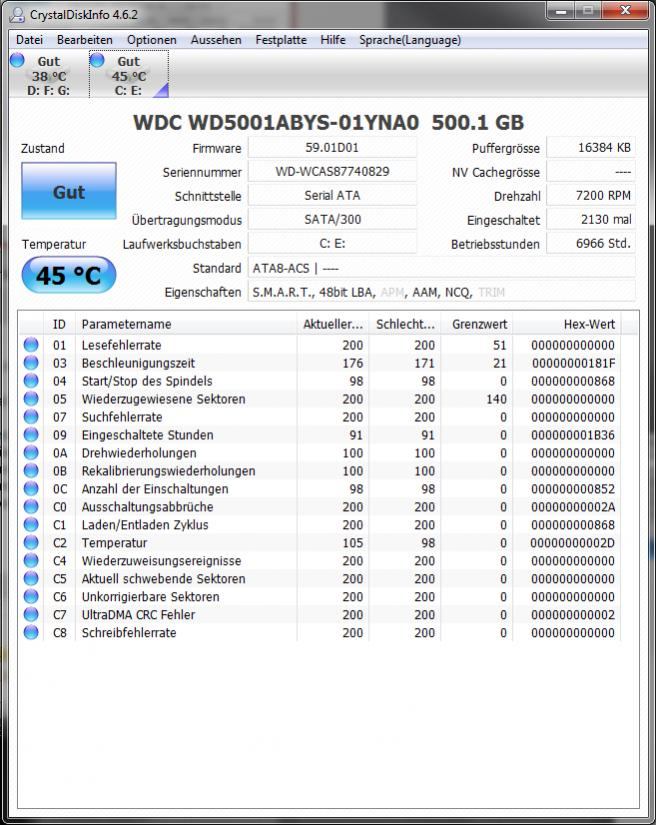Open the Bearbeiten menu

pos(85,40)
